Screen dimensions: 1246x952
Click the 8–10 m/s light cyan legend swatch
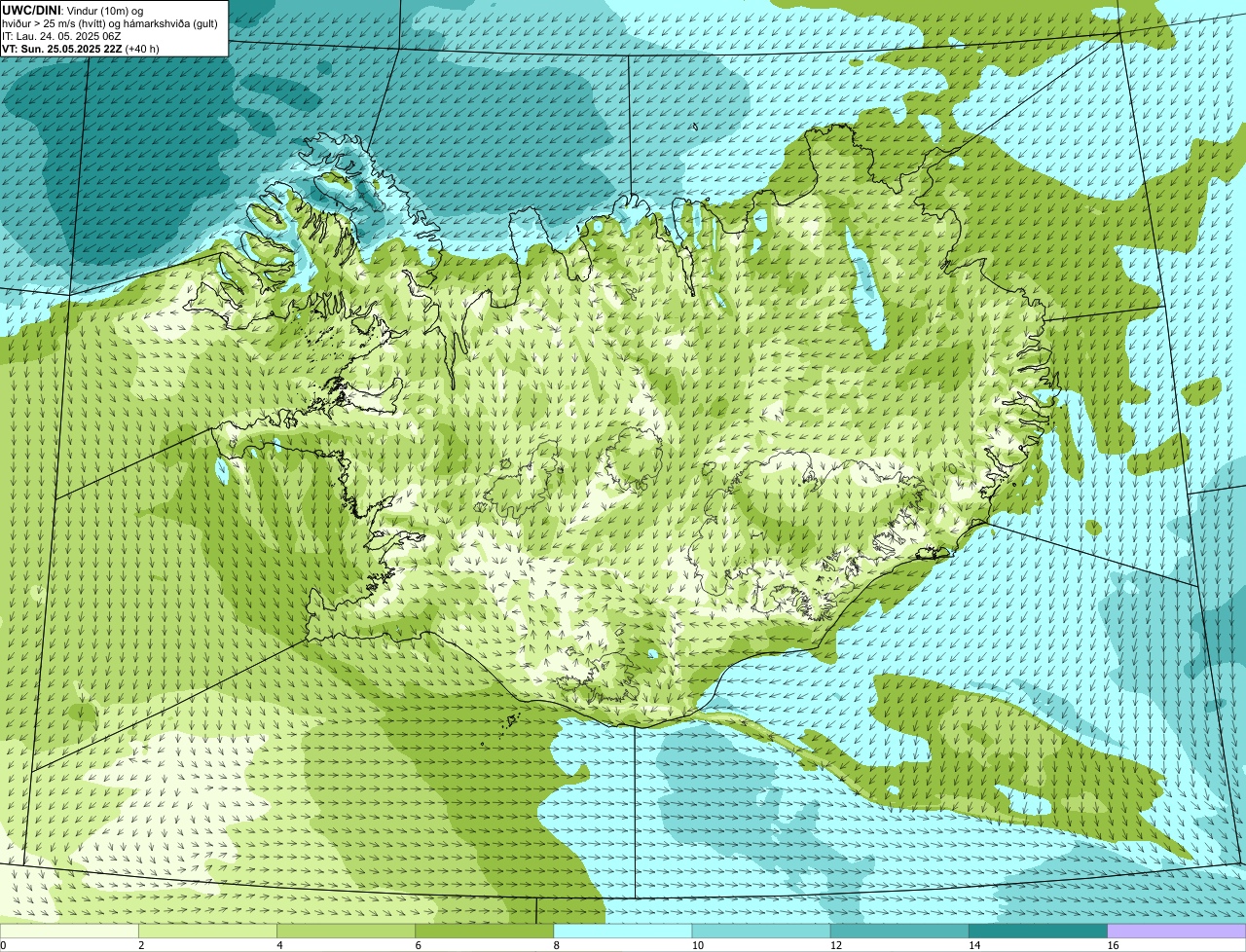[x=623, y=932]
